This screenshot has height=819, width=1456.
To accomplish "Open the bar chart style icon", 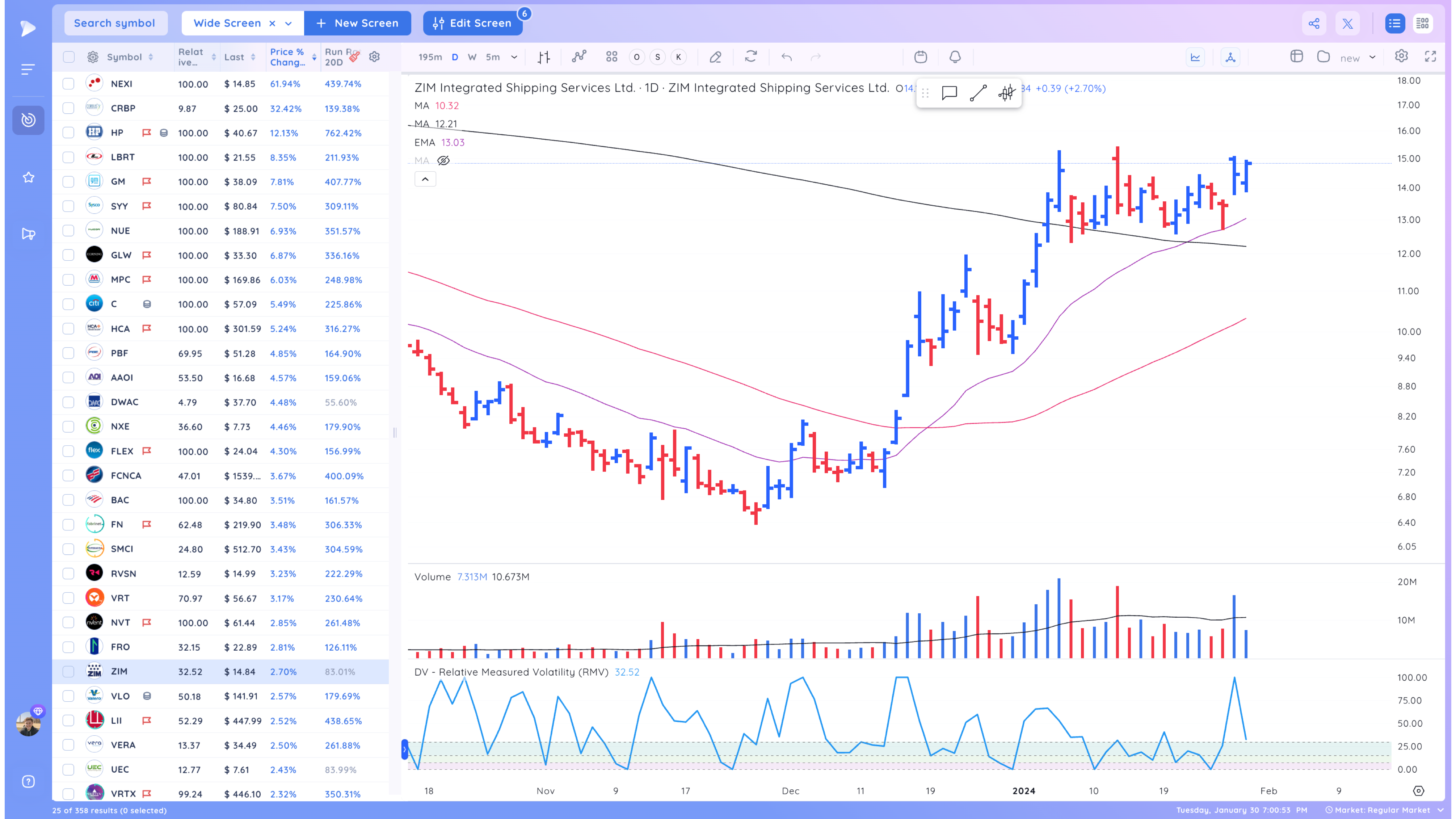I will pos(544,57).
